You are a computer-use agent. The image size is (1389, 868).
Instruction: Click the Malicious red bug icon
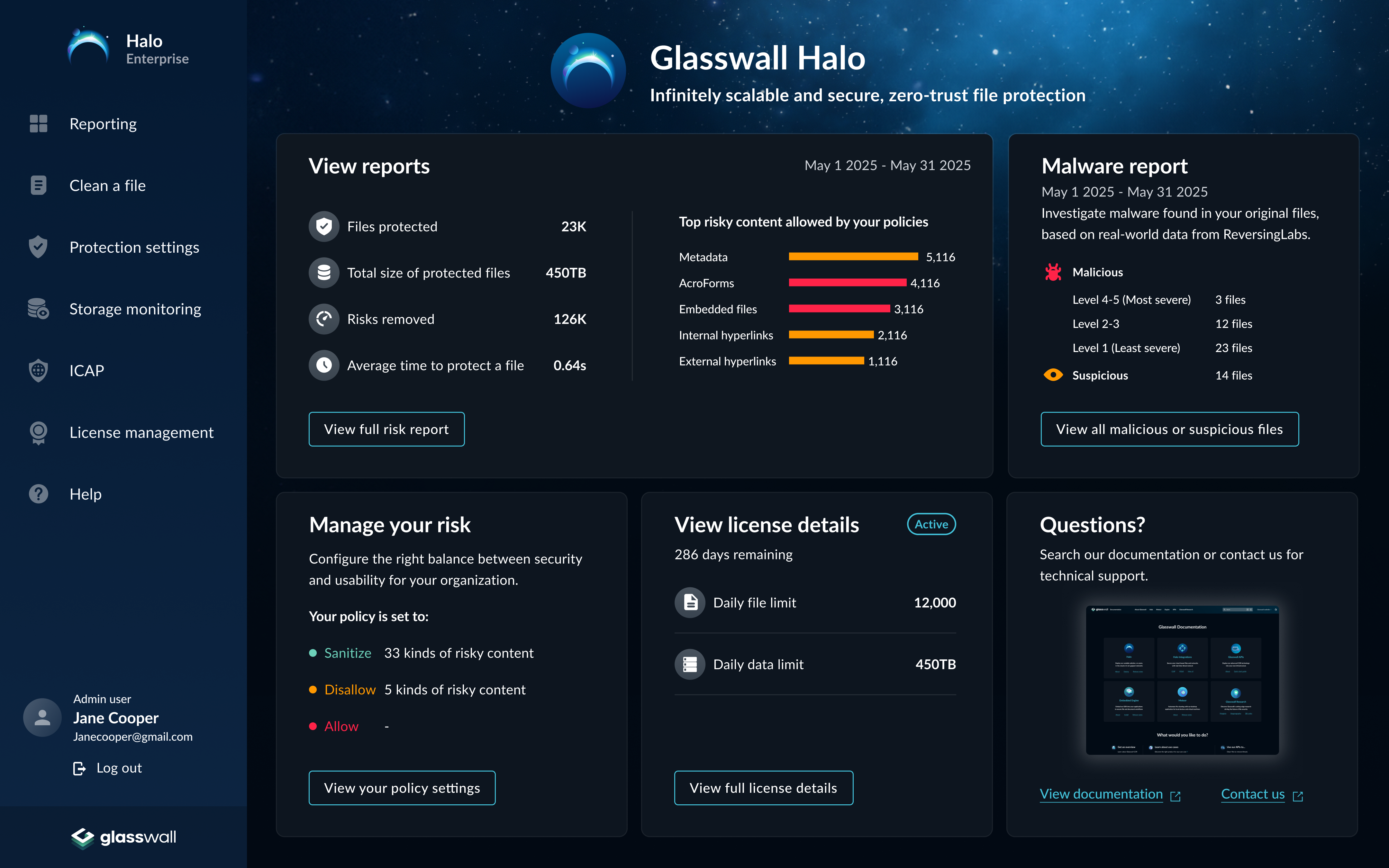tap(1053, 272)
